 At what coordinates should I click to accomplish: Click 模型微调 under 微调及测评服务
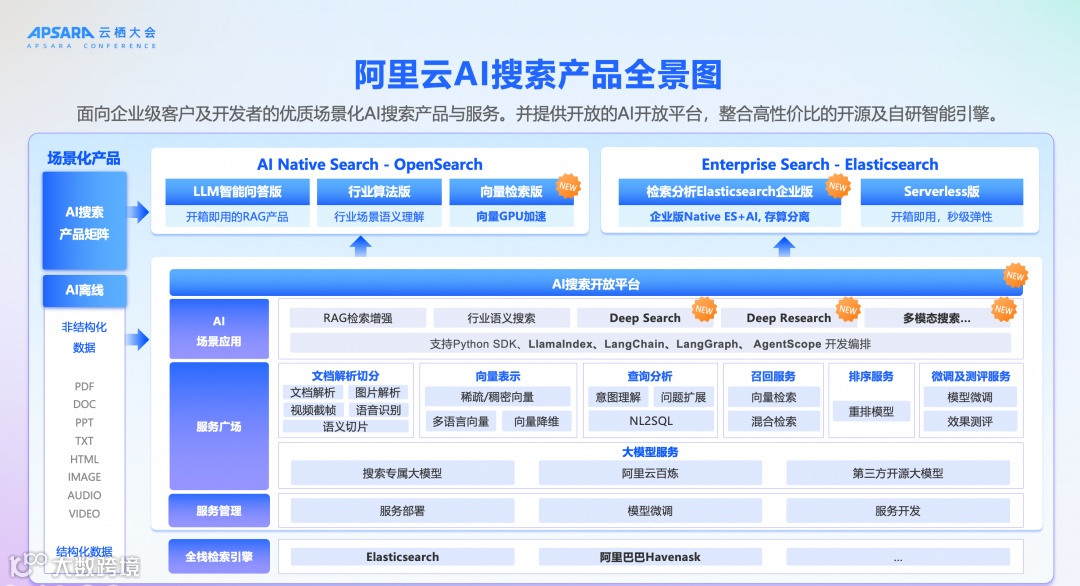(x=970, y=397)
